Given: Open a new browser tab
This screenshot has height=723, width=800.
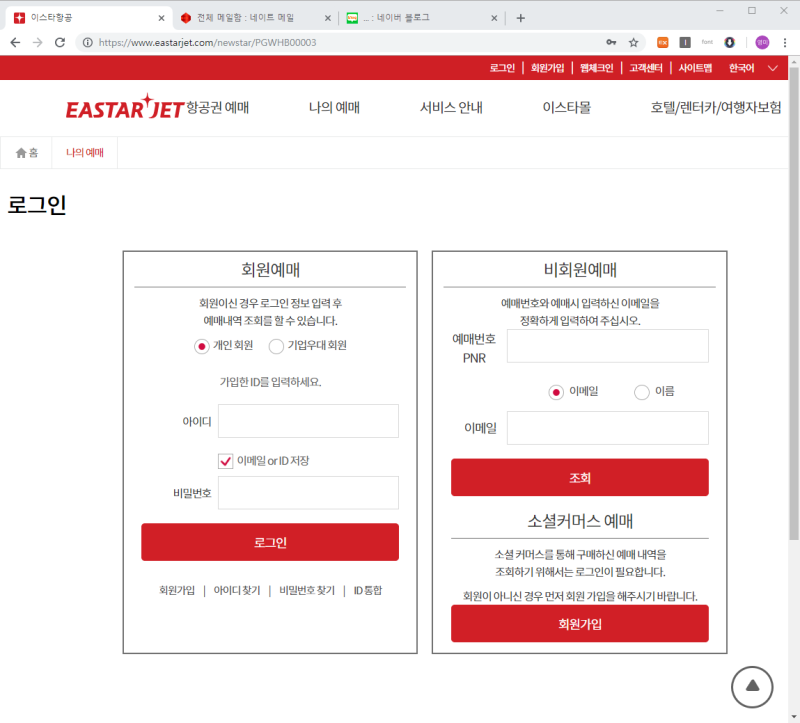Looking at the screenshot, I should (520, 18).
